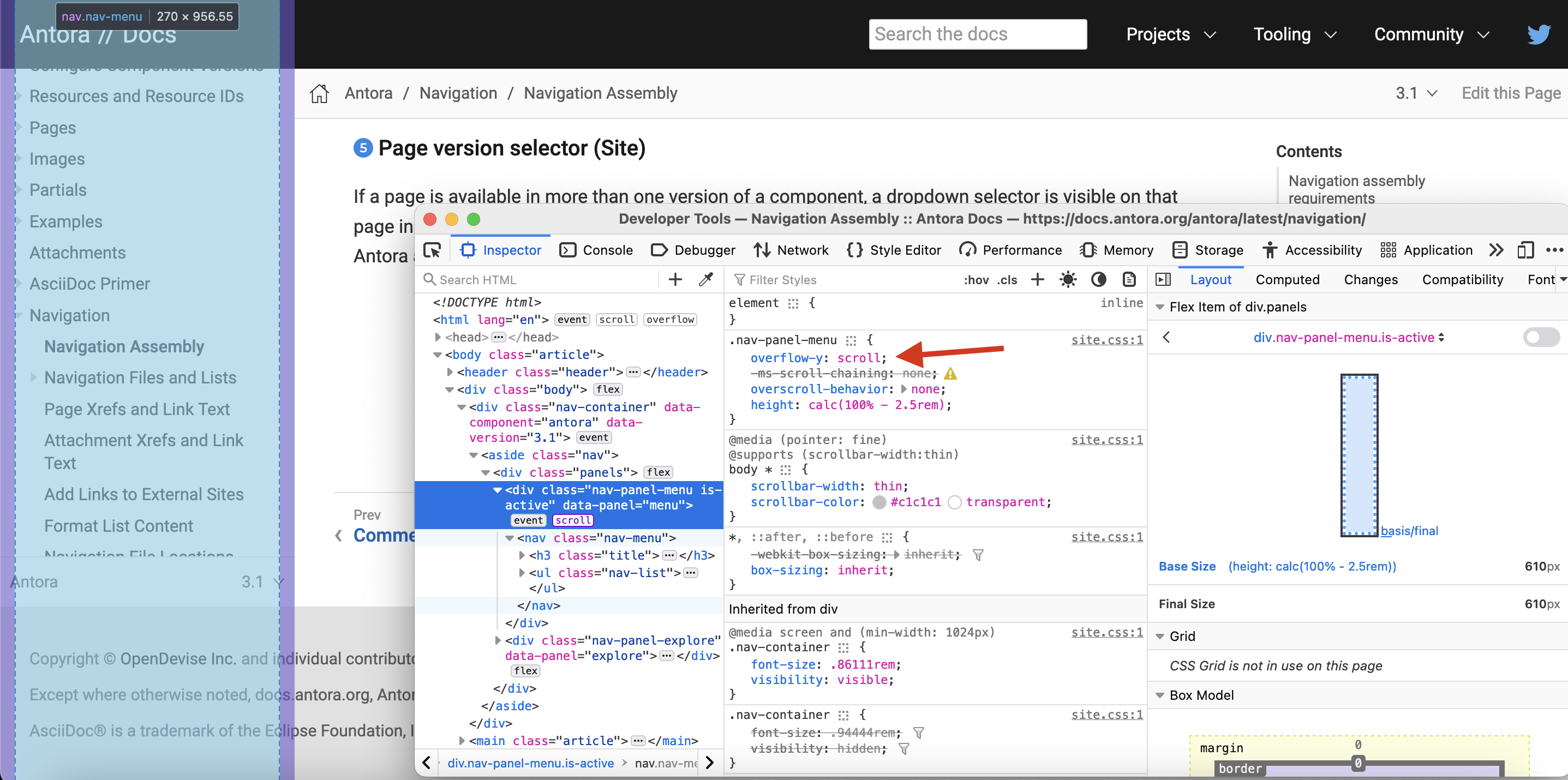Viewport: 1568px width, 780px height.
Task: Click the Accessibility tab icon
Action: (x=1270, y=250)
